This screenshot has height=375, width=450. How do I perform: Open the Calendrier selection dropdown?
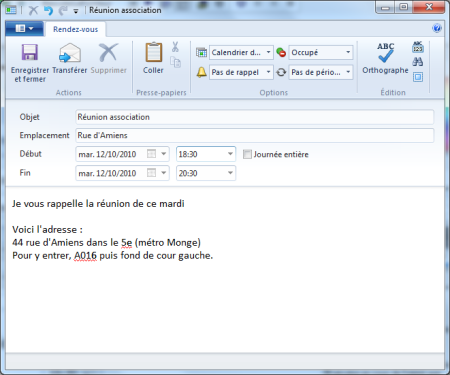click(x=241, y=52)
